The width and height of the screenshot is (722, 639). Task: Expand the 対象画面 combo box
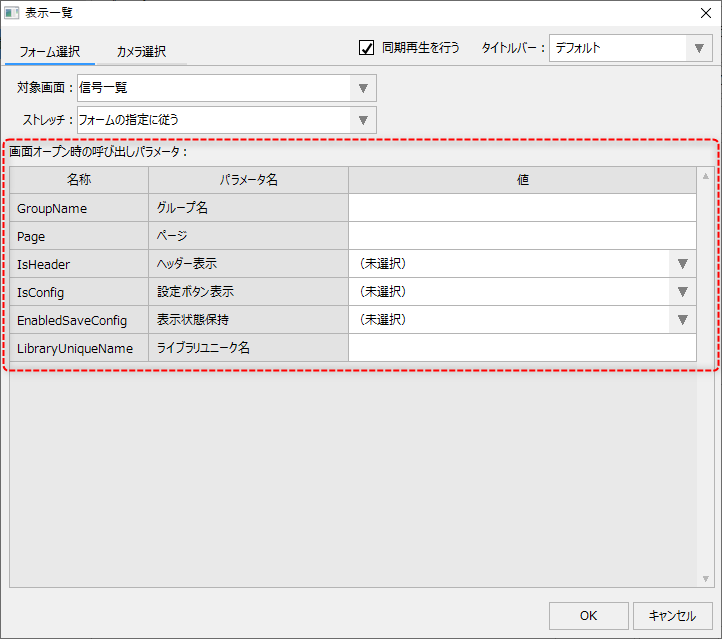[x=363, y=88]
